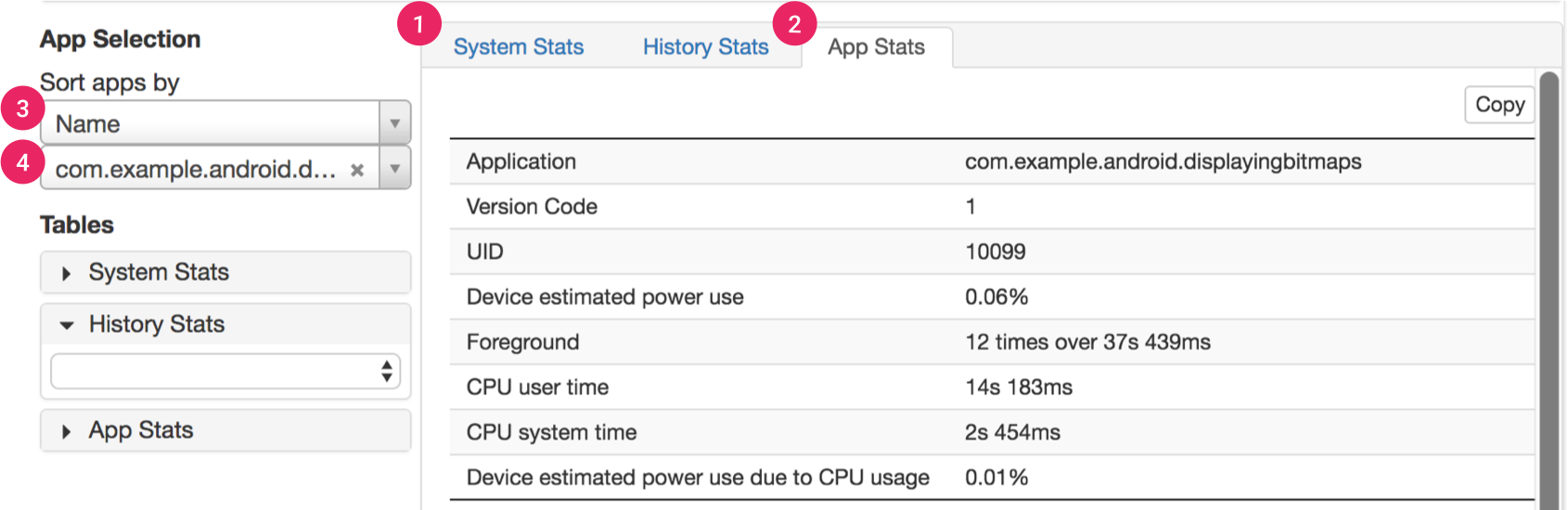Viewport: 1568px width, 510px height.
Task: Select the Device estimated power use row
Action: click(991, 297)
